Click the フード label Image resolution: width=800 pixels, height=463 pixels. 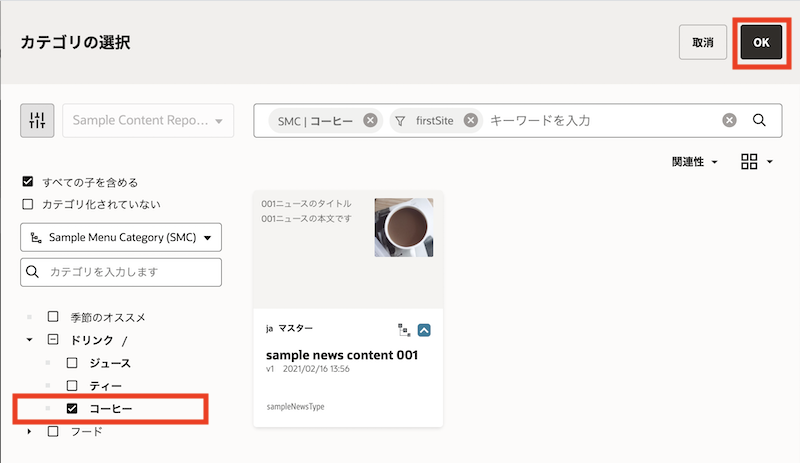[x=86, y=432]
